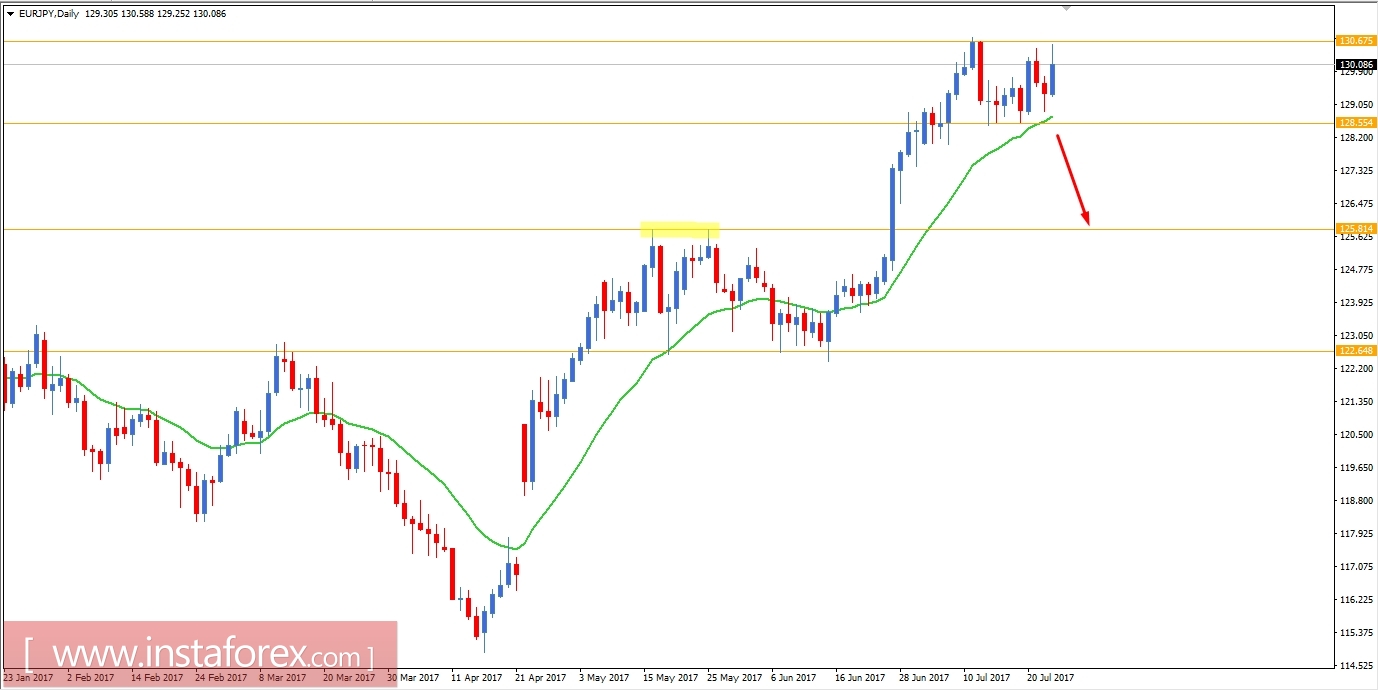
Task: Click the 130.675 resistance price label
Action: [x=1356, y=43]
